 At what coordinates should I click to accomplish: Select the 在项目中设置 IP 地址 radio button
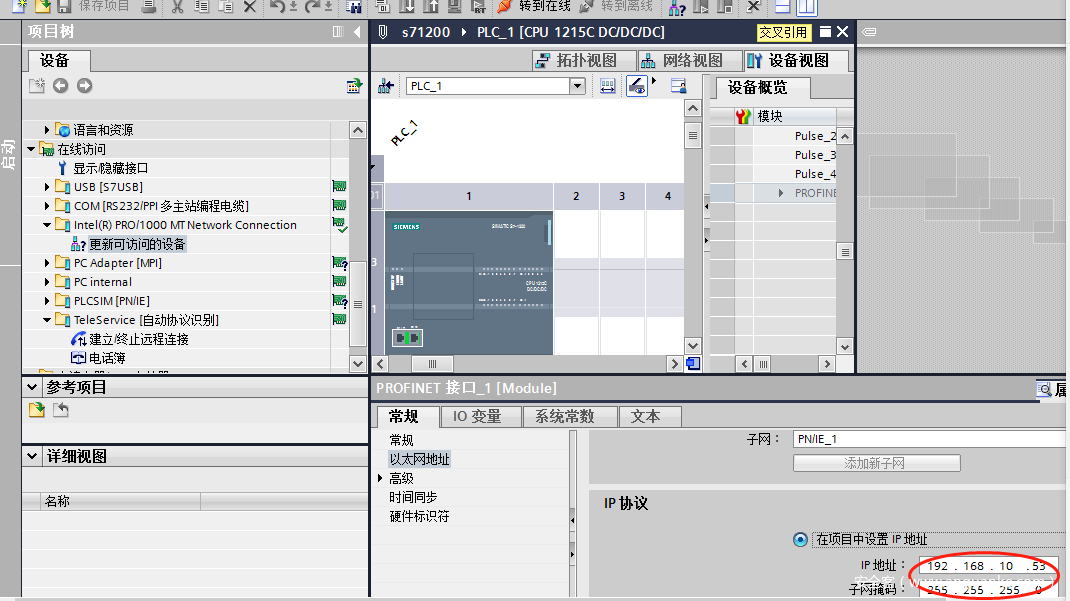pyautogui.click(x=800, y=539)
